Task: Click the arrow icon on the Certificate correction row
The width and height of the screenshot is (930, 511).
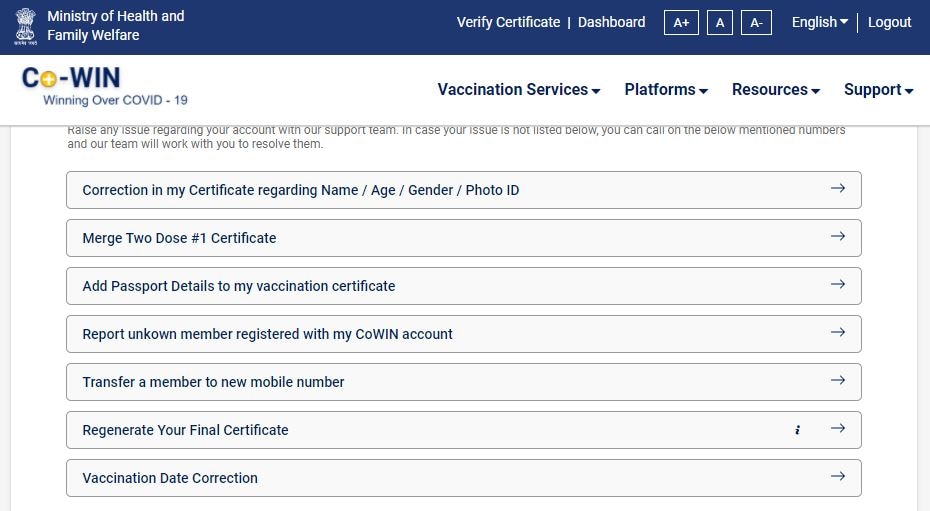Action: pyautogui.click(x=837, y=189)
